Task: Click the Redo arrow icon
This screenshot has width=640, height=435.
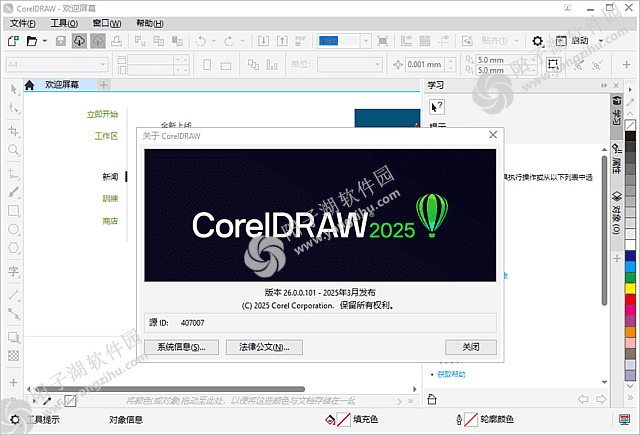Action: pyautogui.click(x=229, y=41)
